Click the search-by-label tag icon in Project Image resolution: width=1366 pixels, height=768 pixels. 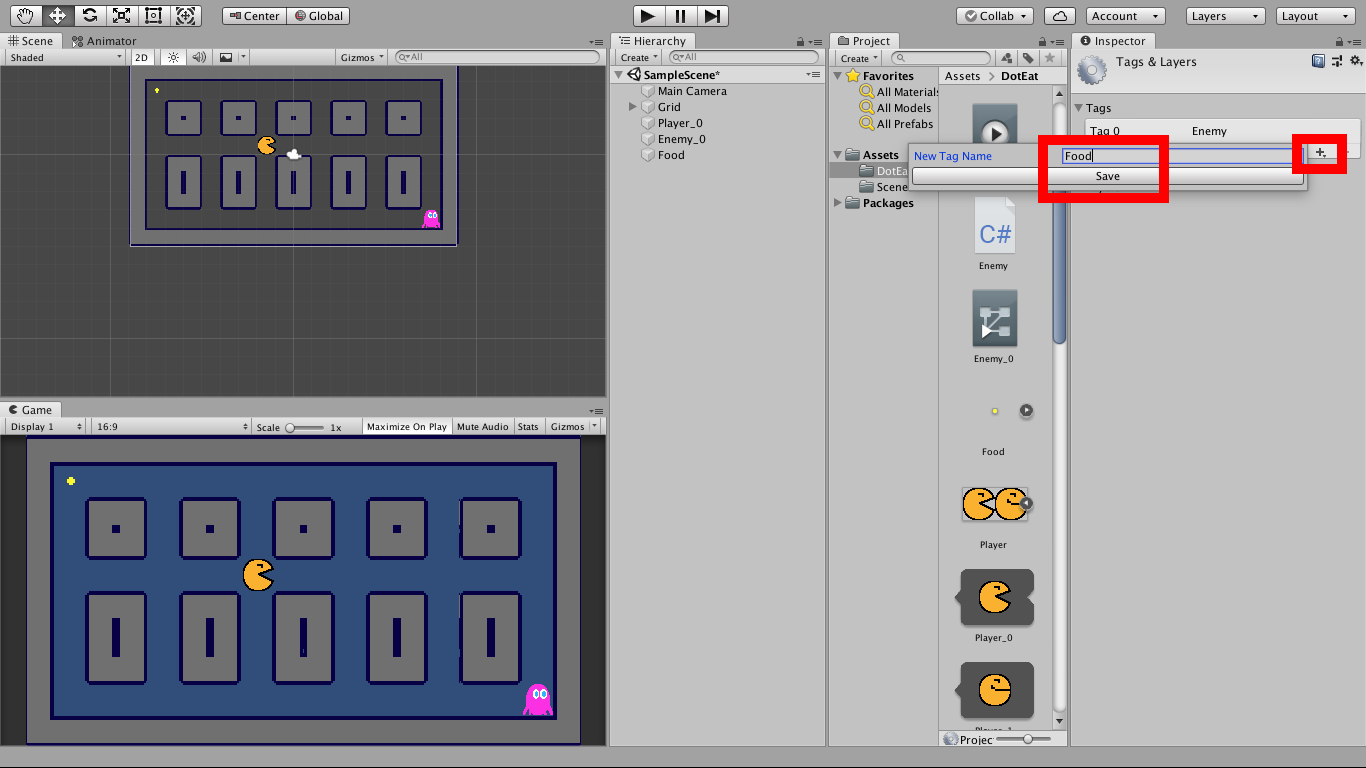click(x=1028, y=58)
